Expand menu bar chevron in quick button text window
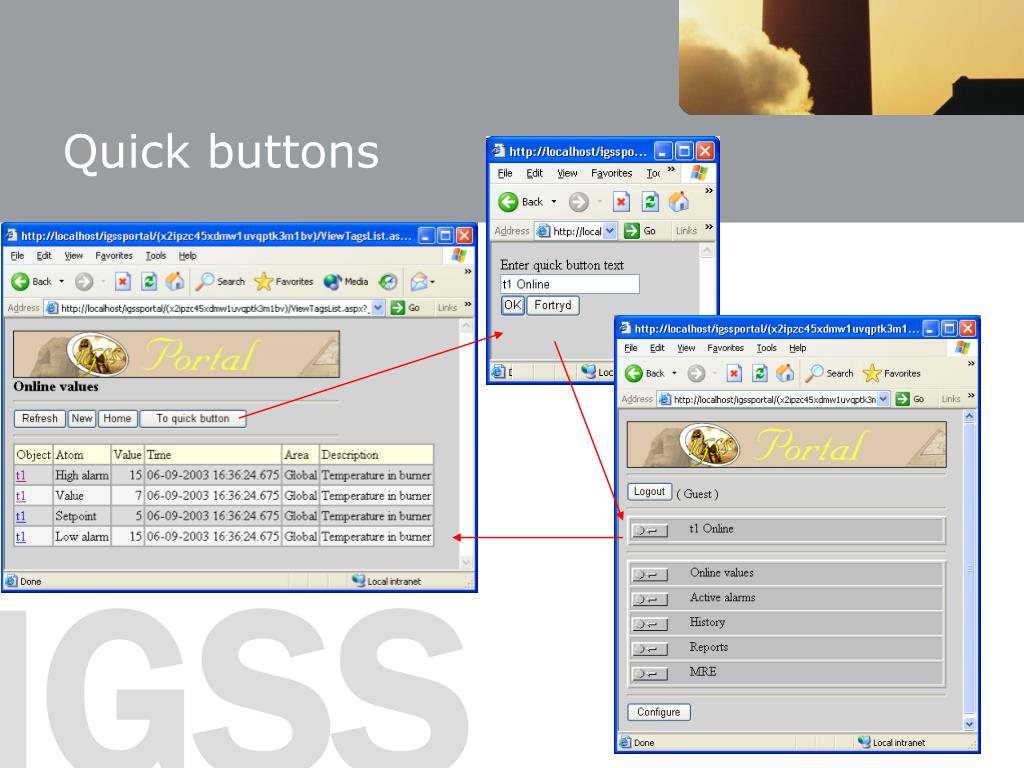1024x768 pixels. (x=671, y=169)
